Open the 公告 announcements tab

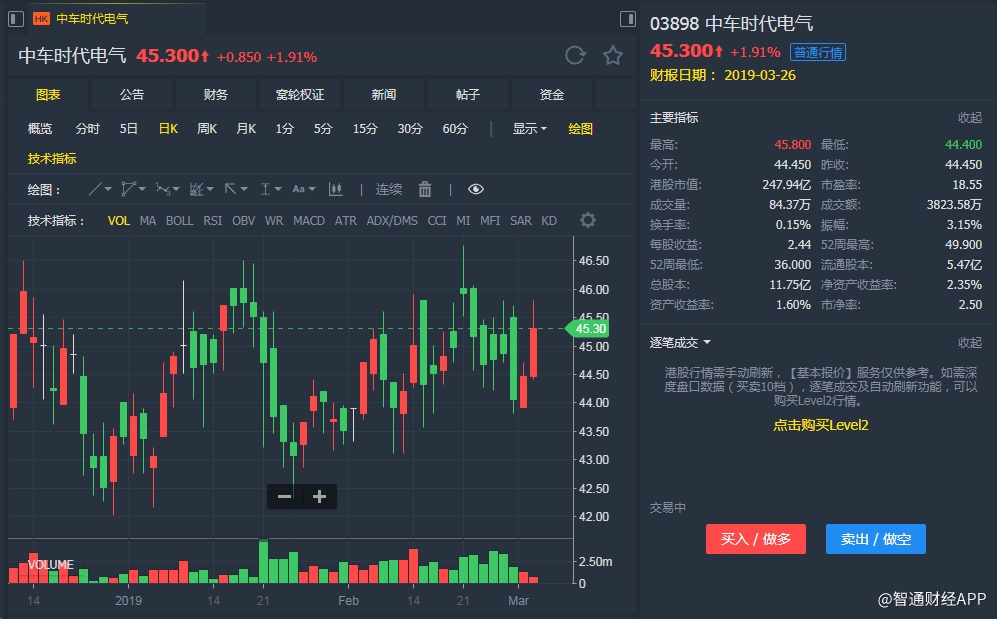pos(132,95)
